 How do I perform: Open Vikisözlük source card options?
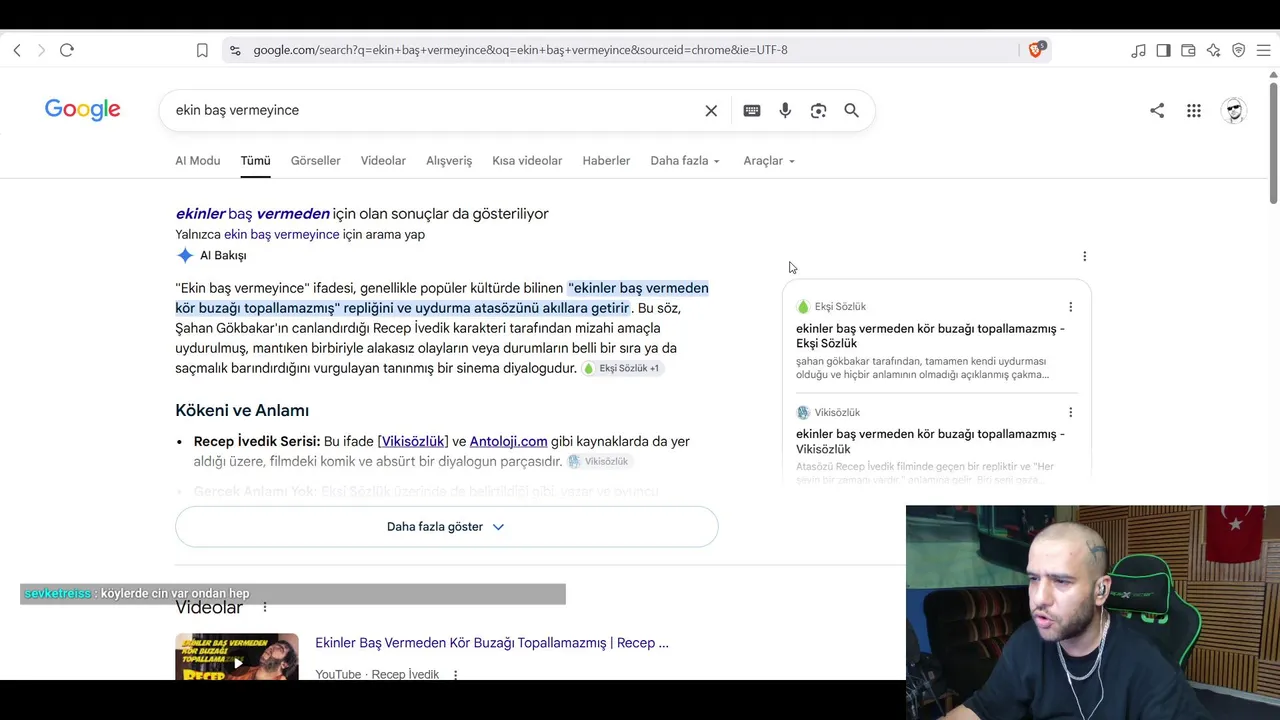coord(1070,412)
